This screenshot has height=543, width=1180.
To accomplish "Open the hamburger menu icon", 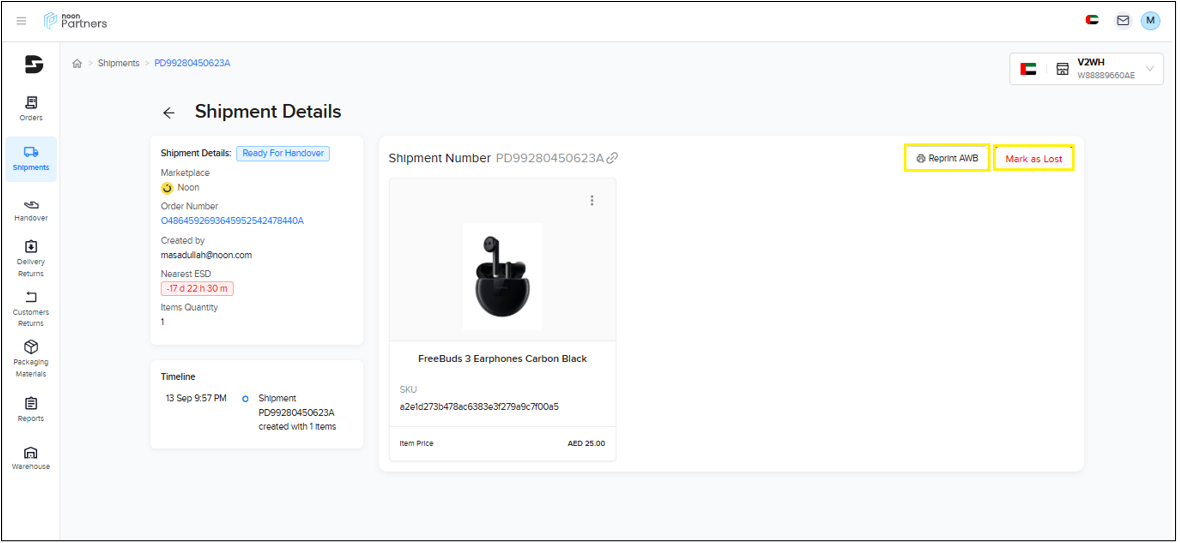I will 21,20.
